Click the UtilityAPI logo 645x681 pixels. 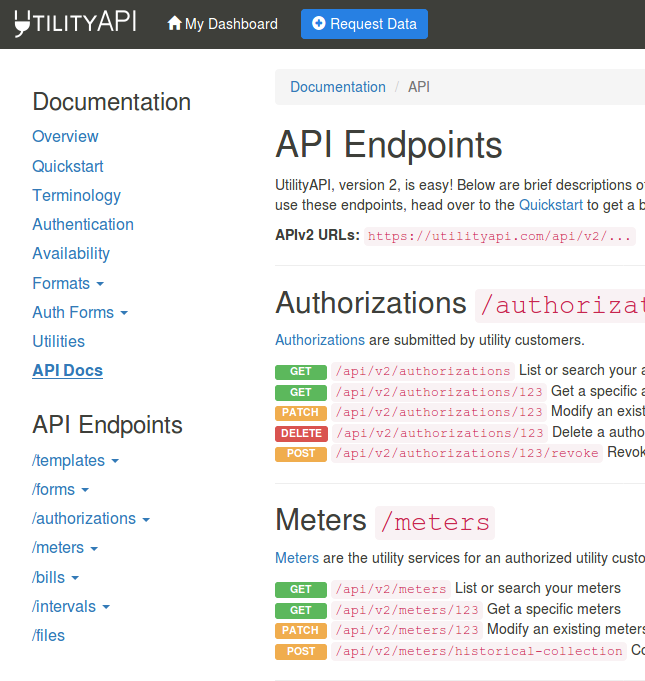(75, 23)
